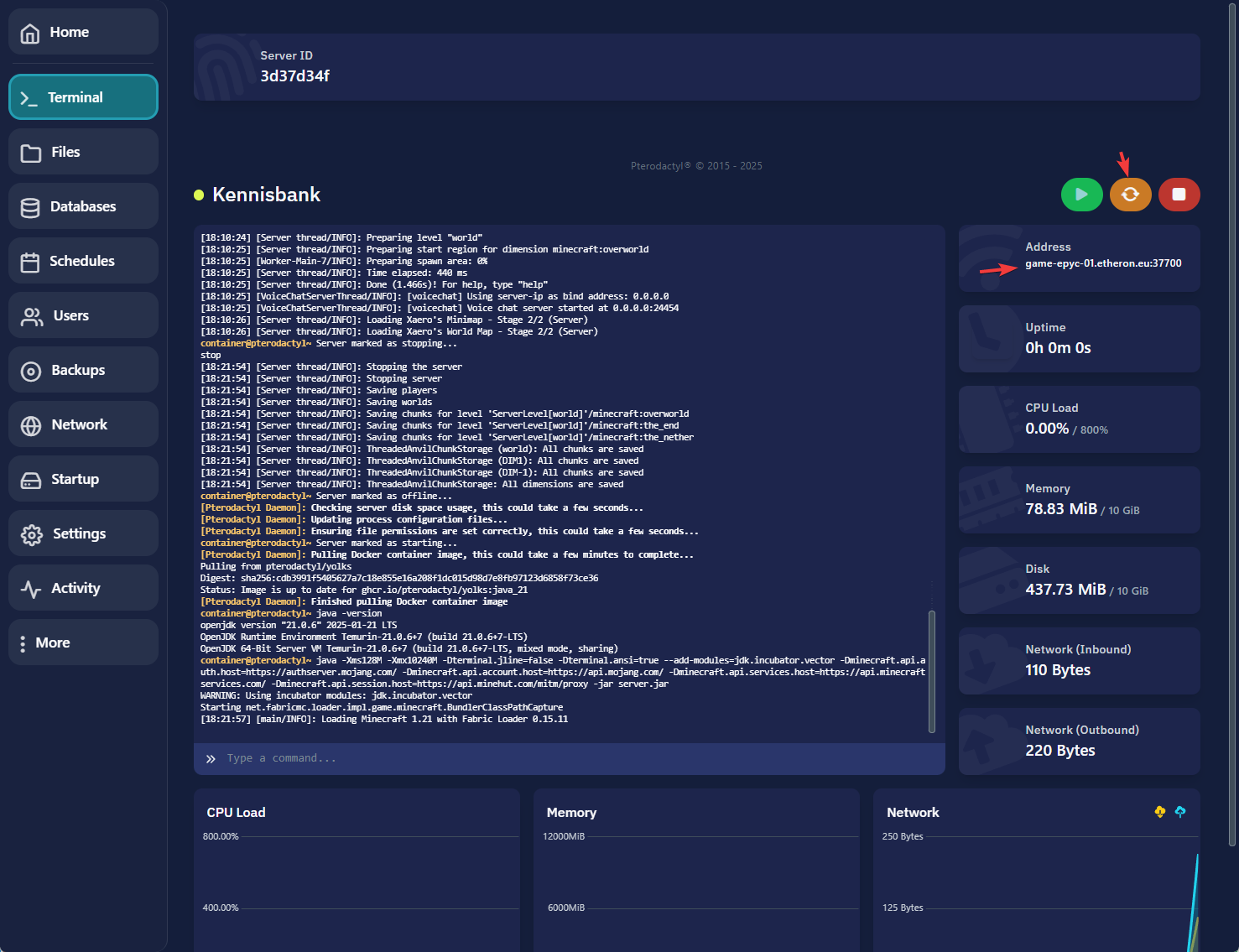Open the Home page from sidebar
This screenshot has height=952, width=1239.
pos(83,32)
